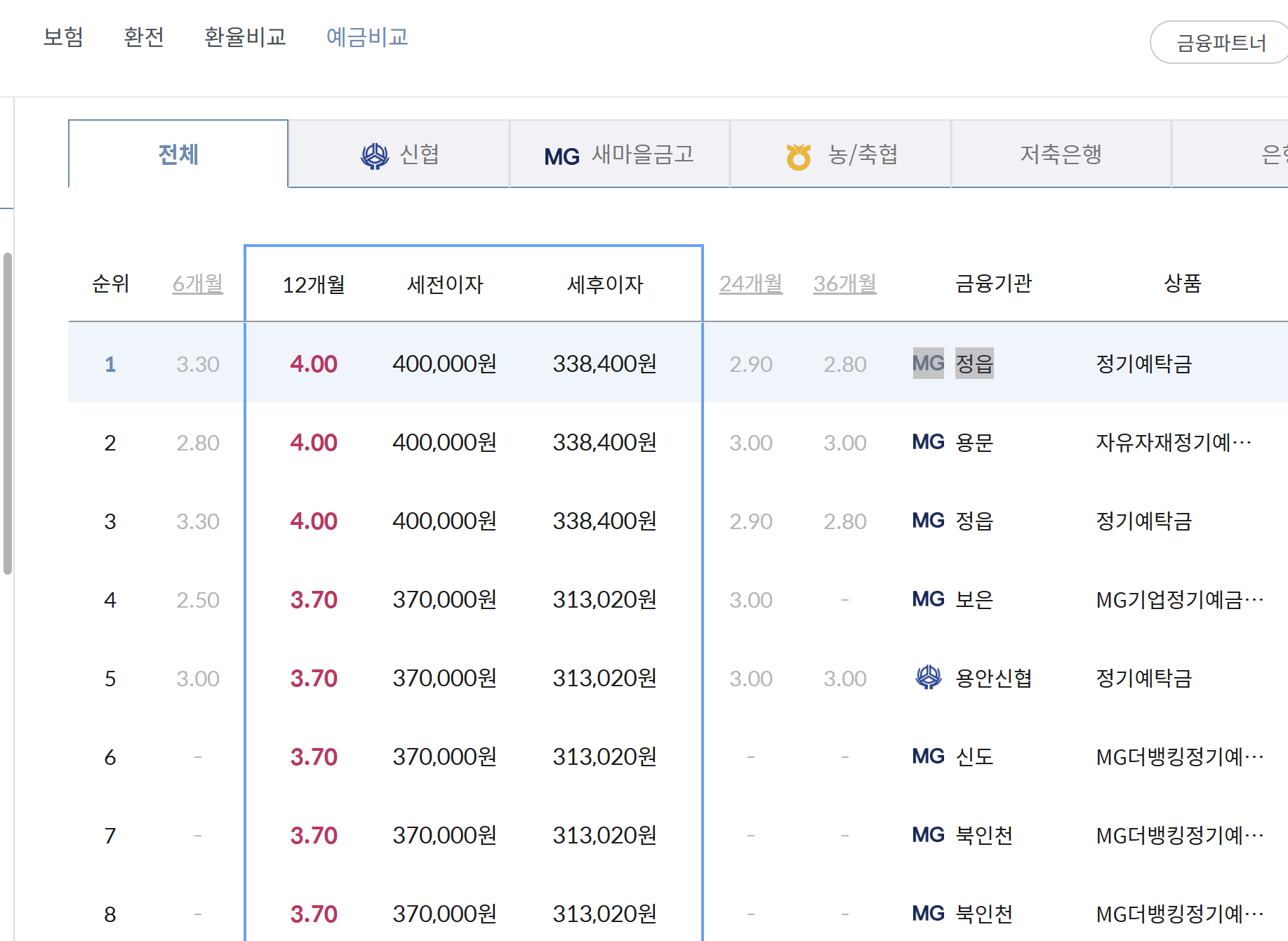The width and height of the screenshot is (1288, 941).
Task: Click 정기예탁금 product in rank 3 row
Action: coord(1144,521)
